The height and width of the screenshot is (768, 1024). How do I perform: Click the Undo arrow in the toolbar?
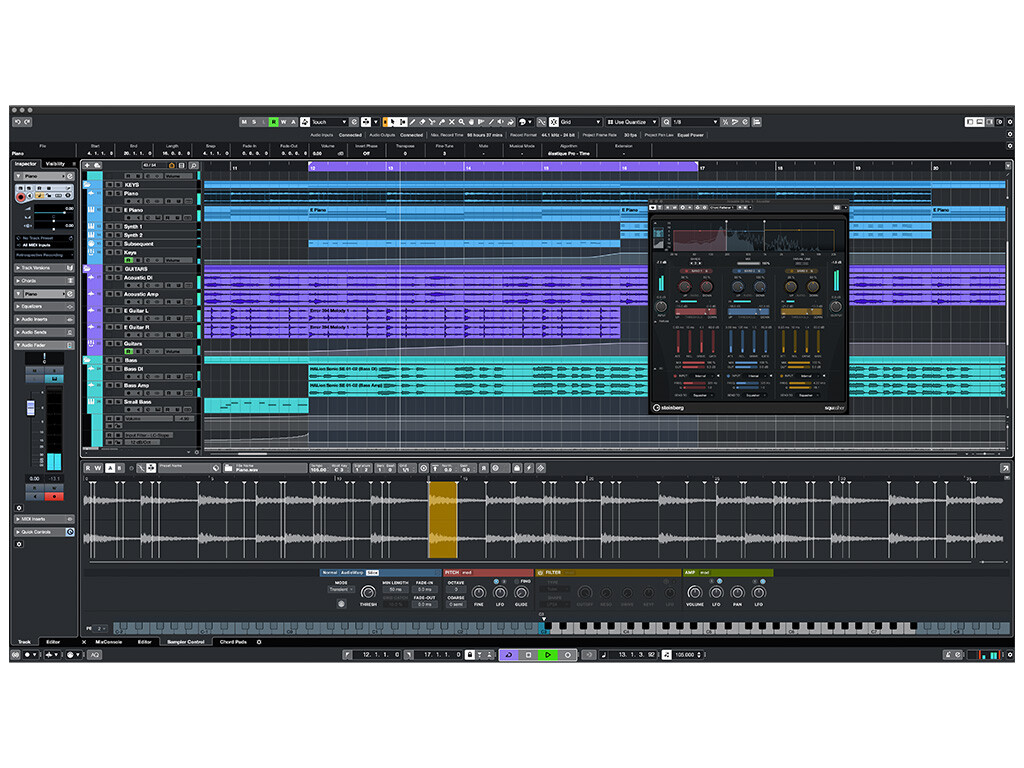(x=17, y=122)
